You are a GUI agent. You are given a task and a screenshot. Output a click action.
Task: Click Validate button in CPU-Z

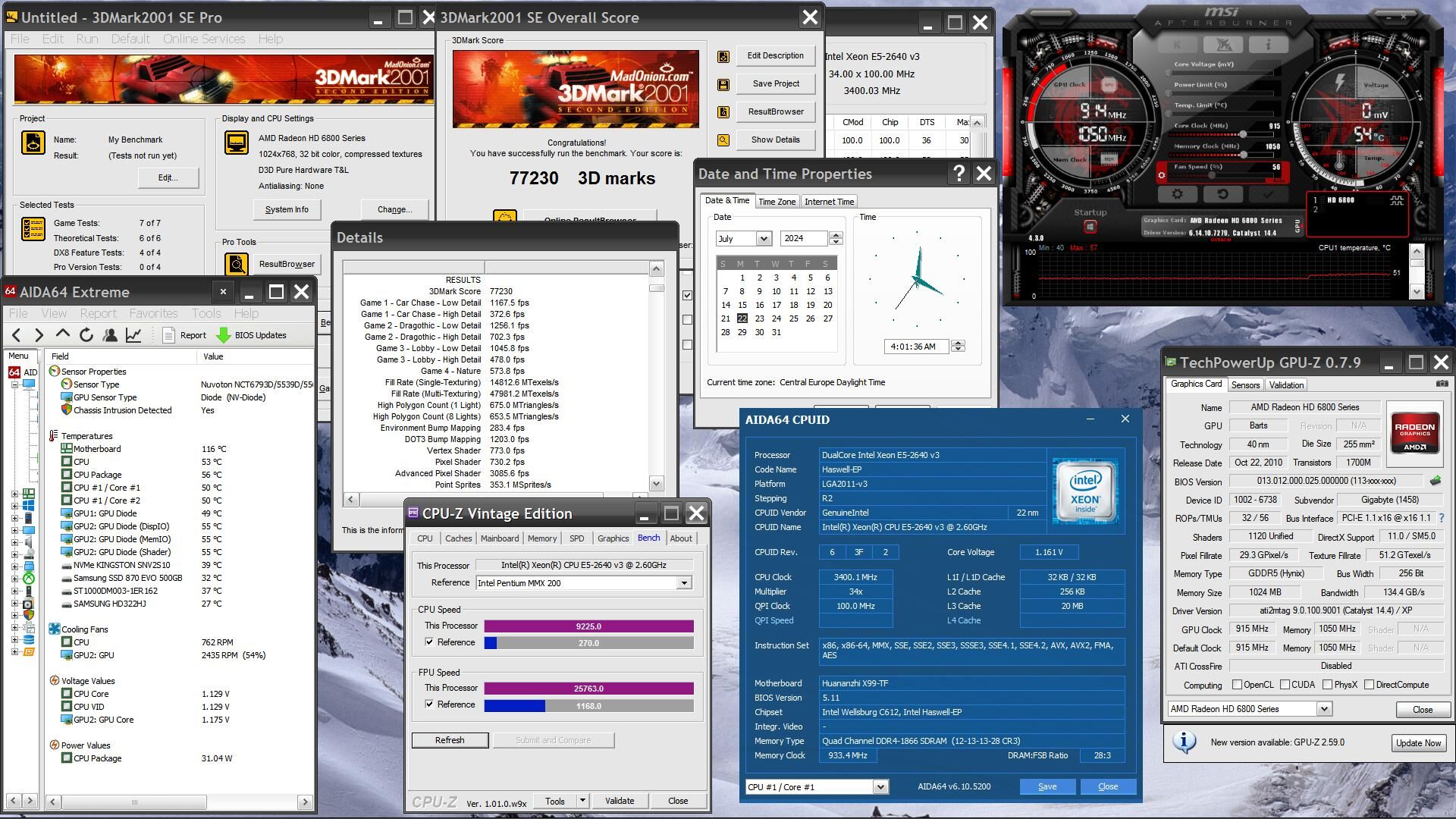(x=620, y=801)
